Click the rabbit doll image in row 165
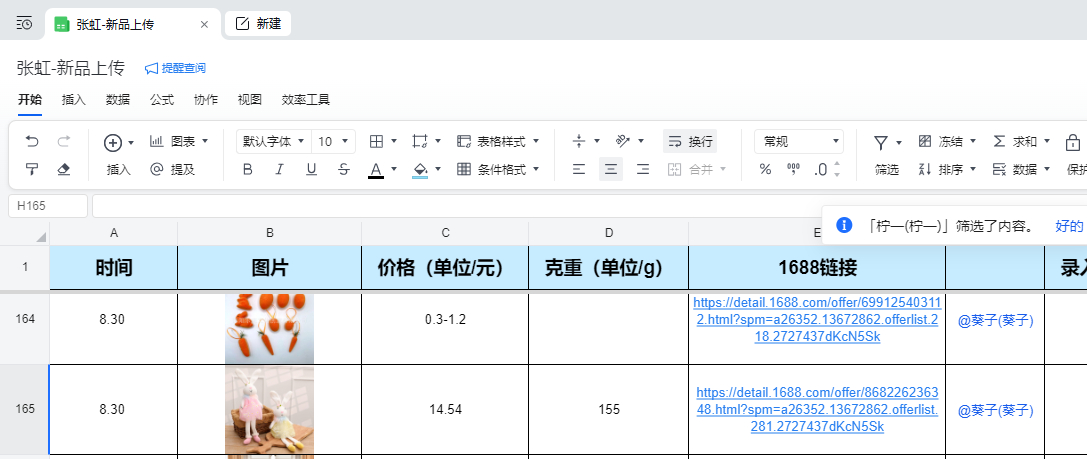 coord(269,410)
